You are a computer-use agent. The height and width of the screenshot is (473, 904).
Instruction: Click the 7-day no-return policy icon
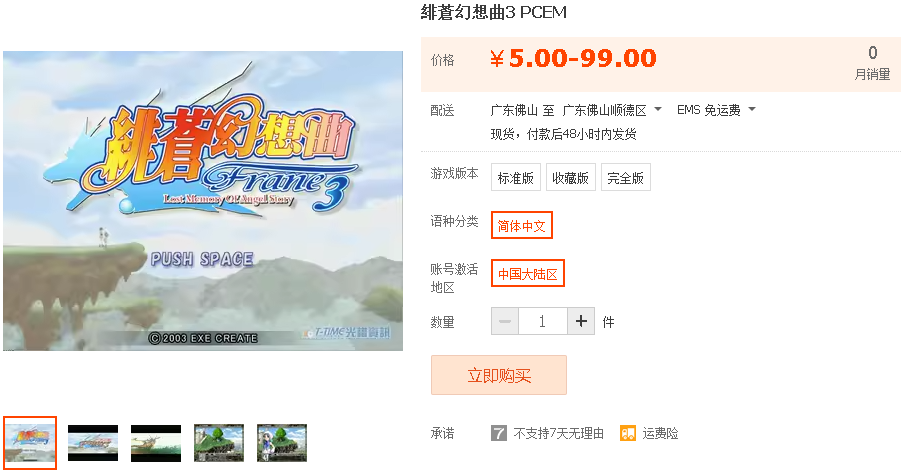point(499,433)
